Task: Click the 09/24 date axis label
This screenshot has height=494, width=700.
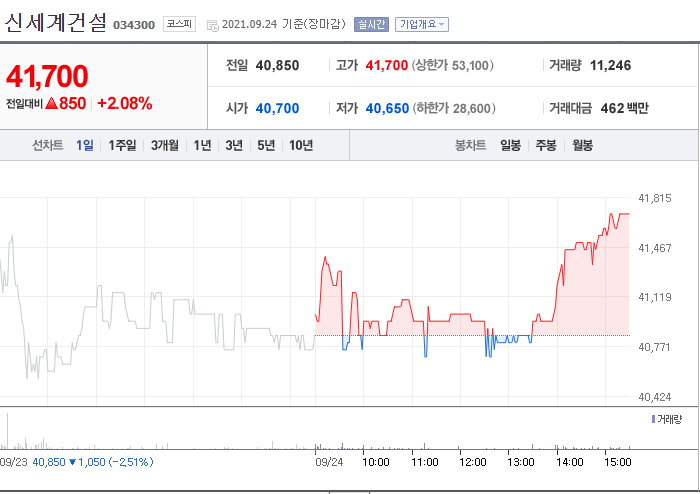Action: pyautogui.click(x=329, y=462)
